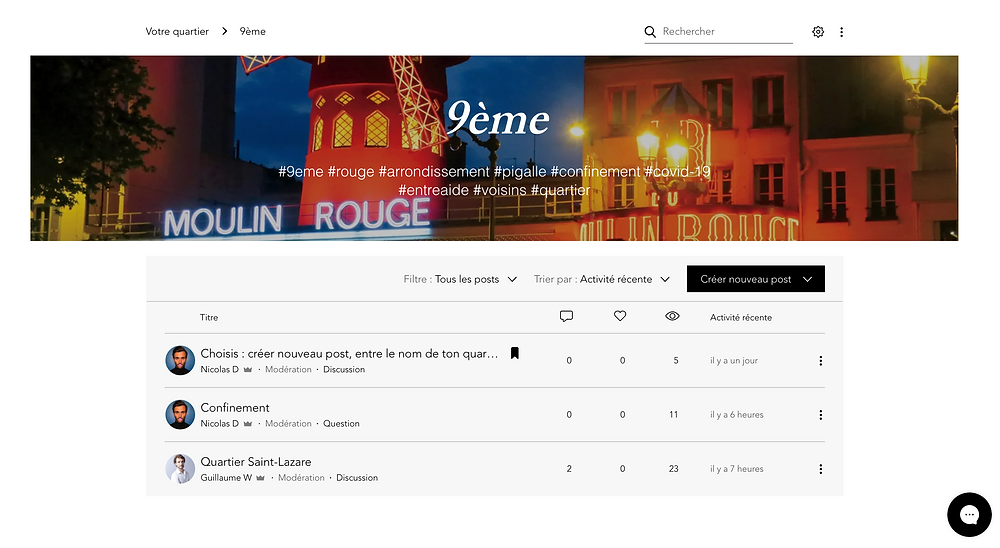The image size is (1000, 548).
Task: Expand the Créer nouveau post arrow
Action: 807,279
